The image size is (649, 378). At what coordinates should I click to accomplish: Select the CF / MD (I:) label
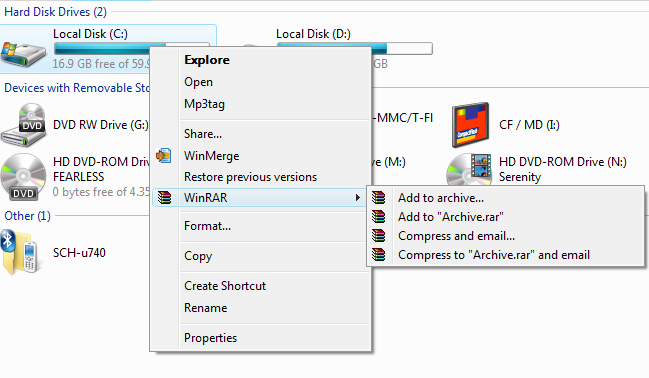[x=529, y=125]
